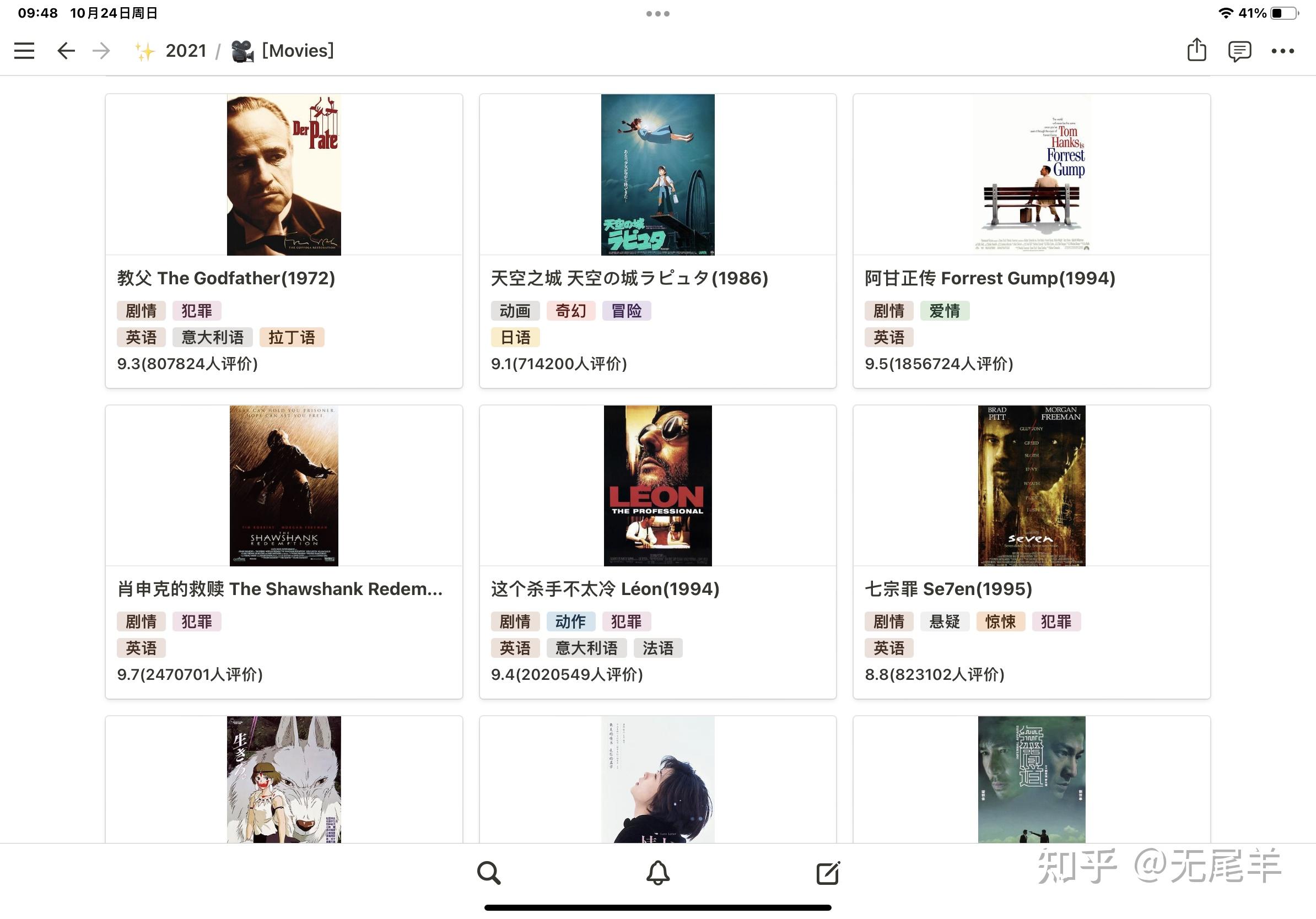
Task: Tap the search magnifier at bottom
Action: click(489, 873)
